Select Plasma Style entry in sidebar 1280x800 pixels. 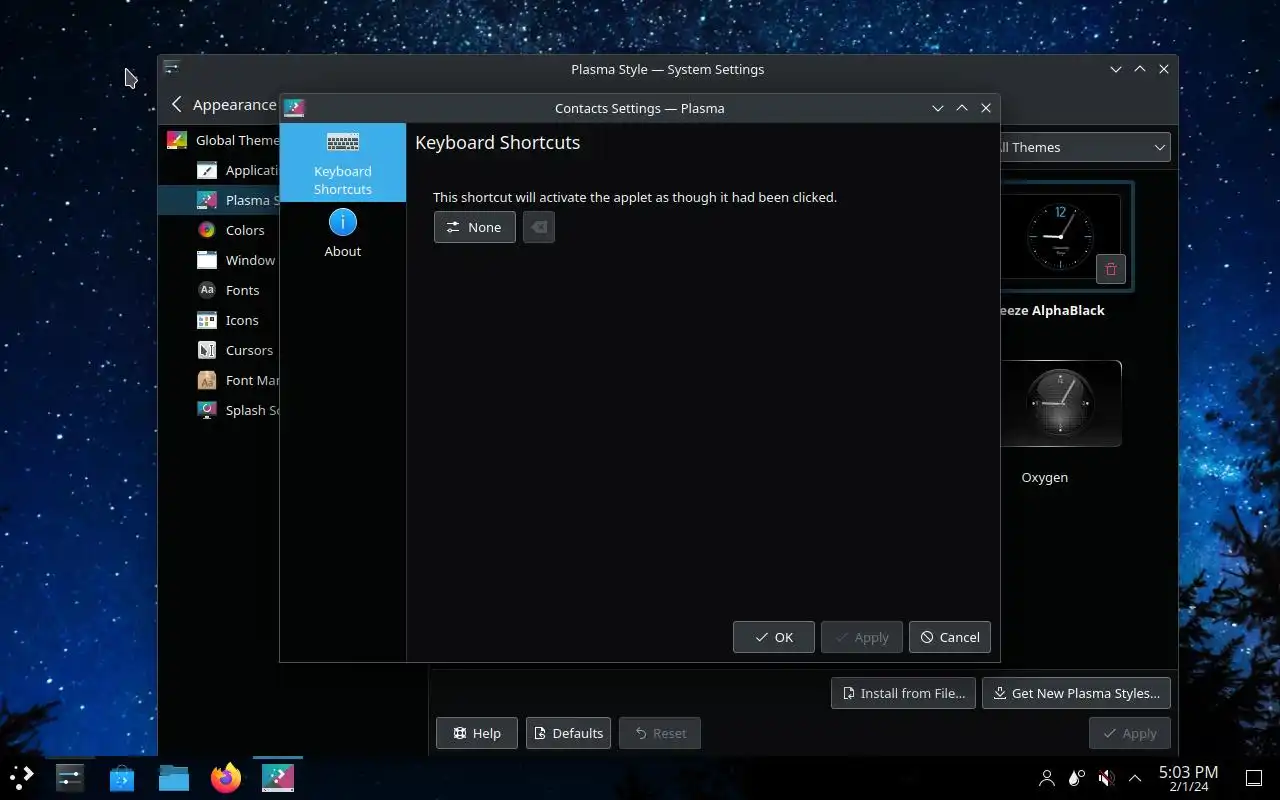220,200
